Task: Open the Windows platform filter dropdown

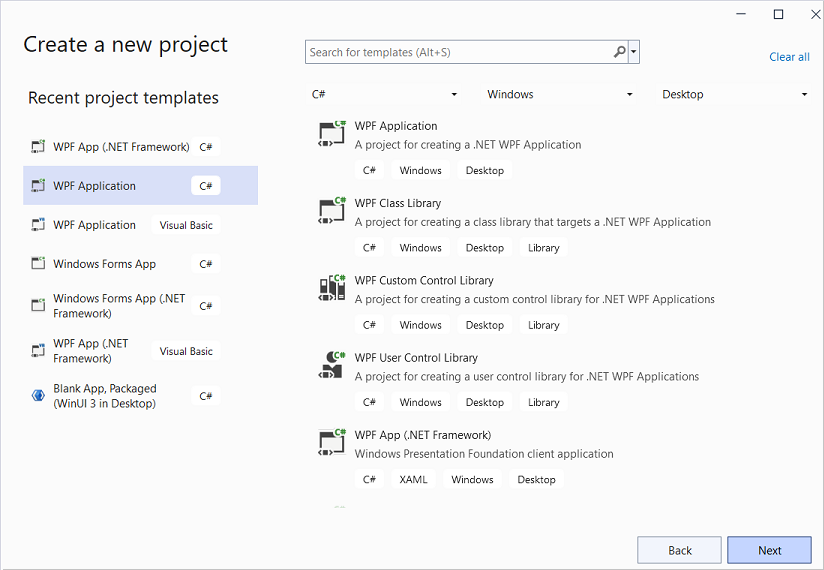Action: (560, 94)
